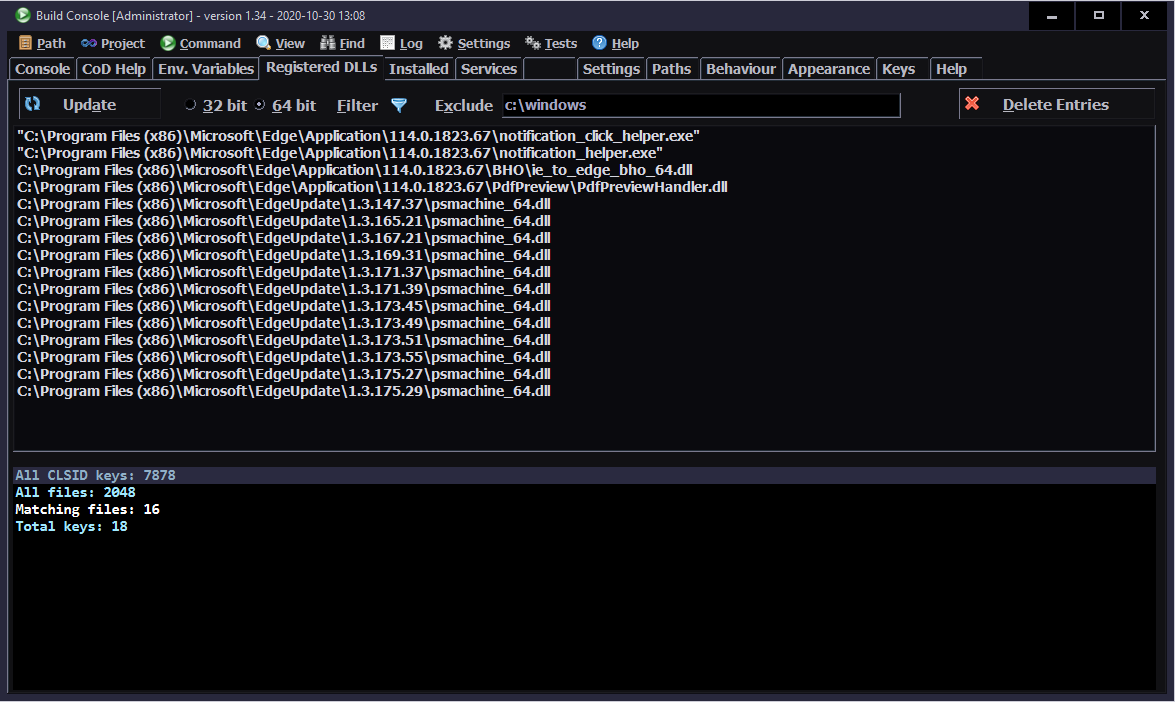Click the View magnifier icon
This screenshot has width=1175, height=702.
coord(263,43)
